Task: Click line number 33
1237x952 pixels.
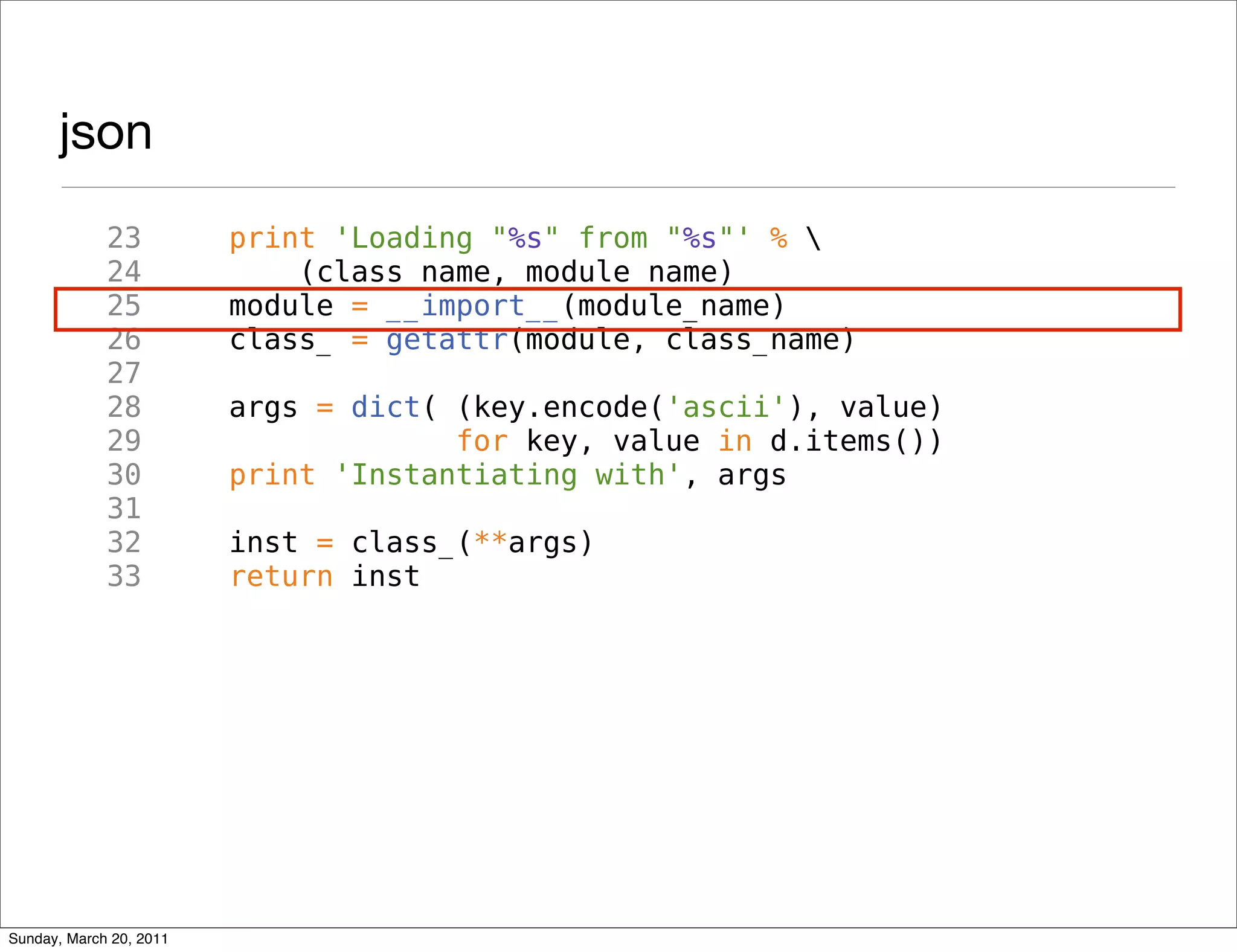Action: click(x=124, y=576)
